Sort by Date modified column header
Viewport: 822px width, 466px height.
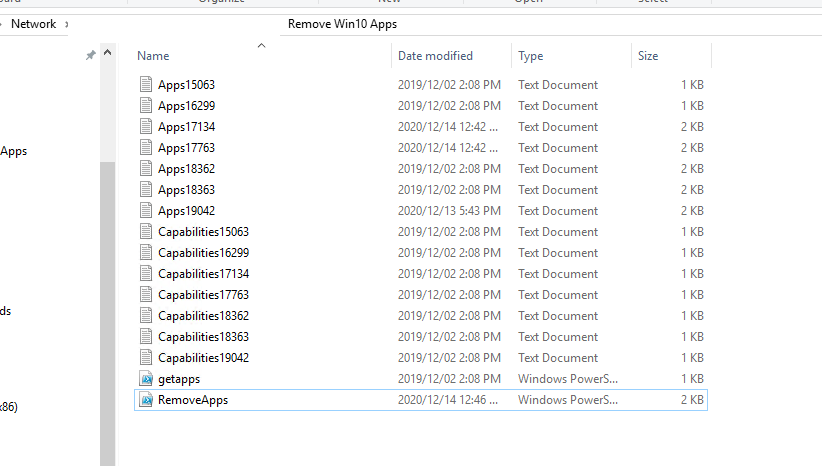(x=435, y=56)
